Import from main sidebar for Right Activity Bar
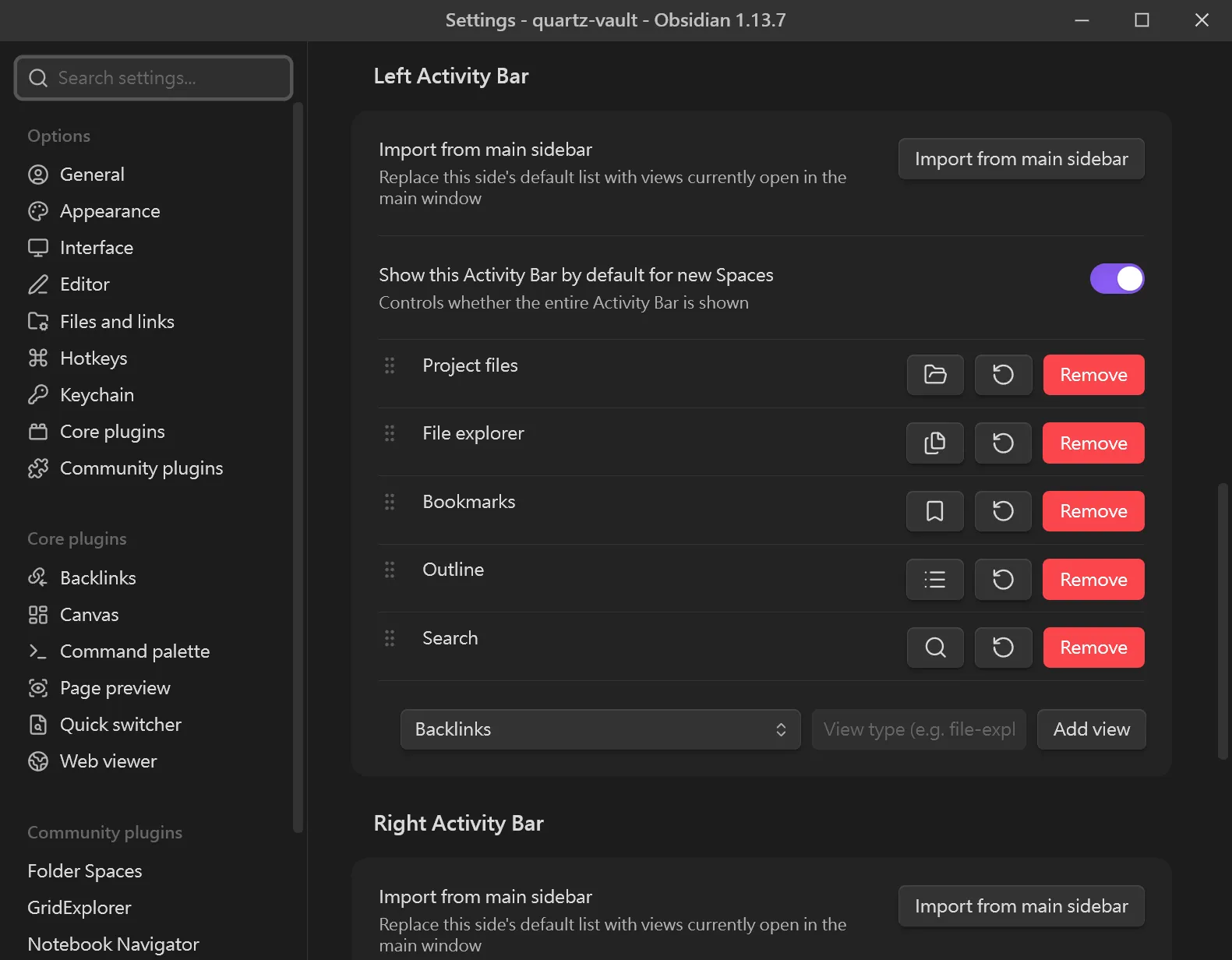The image size is (1232, 960). point(1021,906)
